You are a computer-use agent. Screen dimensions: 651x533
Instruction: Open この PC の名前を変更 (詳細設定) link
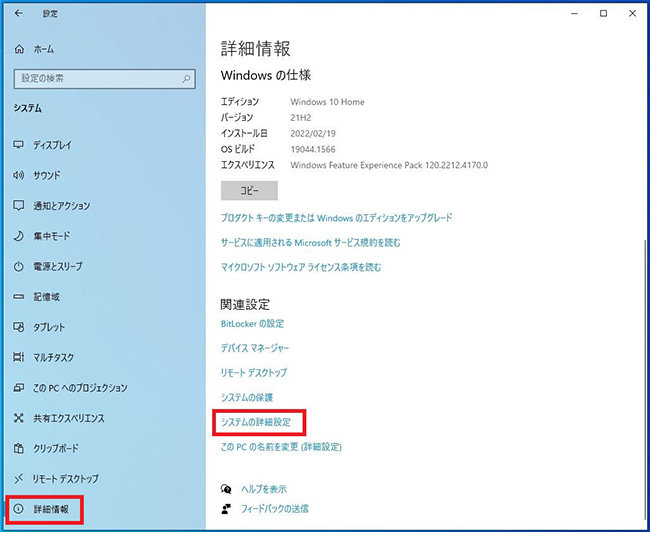(281, 447)
